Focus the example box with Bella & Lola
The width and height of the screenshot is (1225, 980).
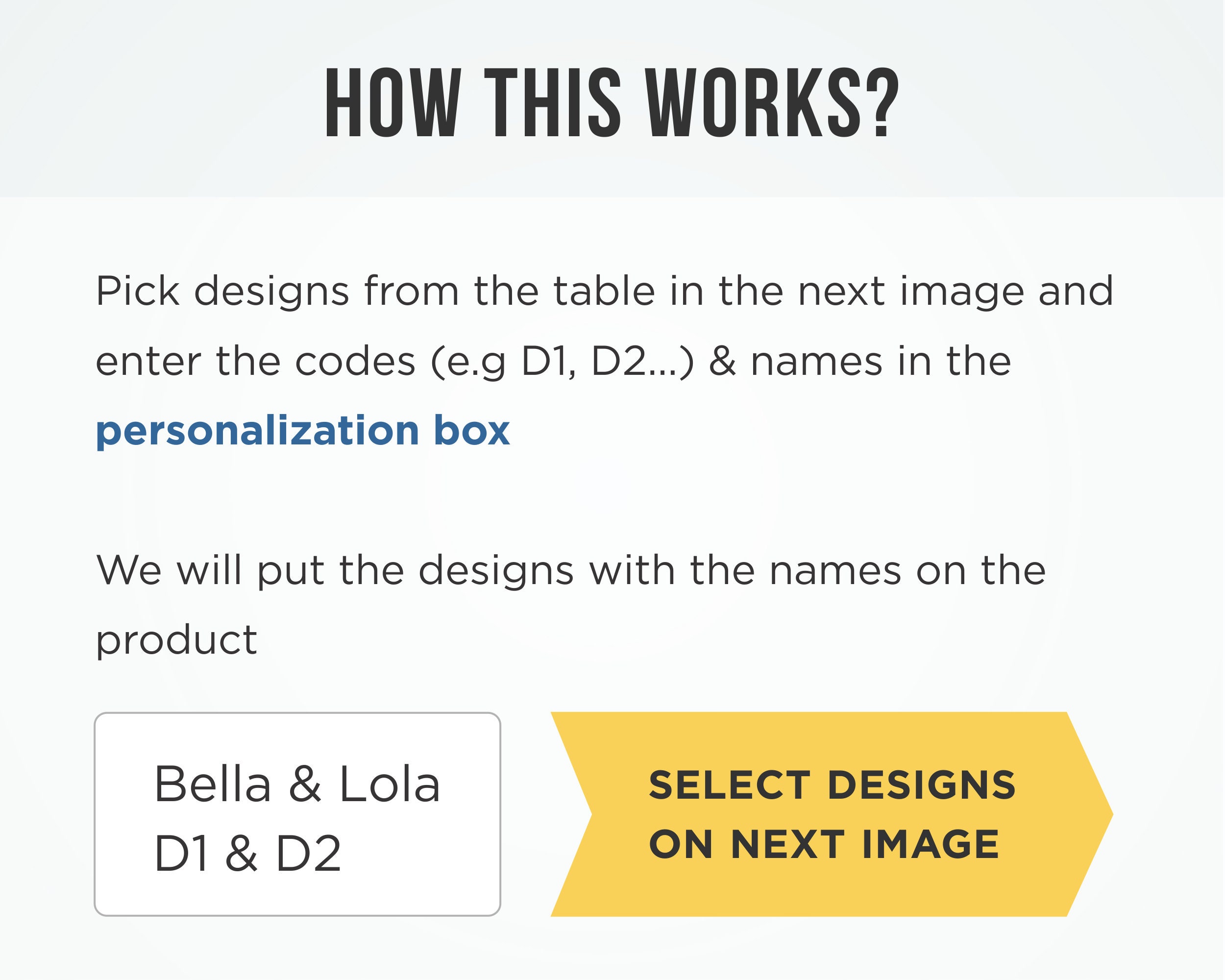pyautogui.click(x=297, y=814)
